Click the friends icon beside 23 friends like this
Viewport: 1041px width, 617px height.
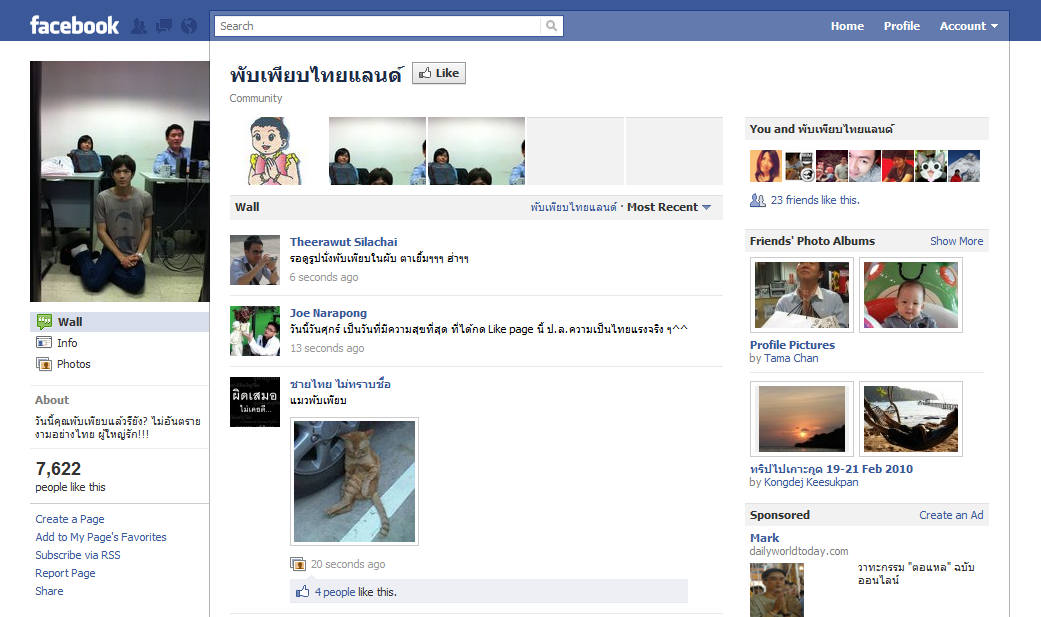[758, 200]
